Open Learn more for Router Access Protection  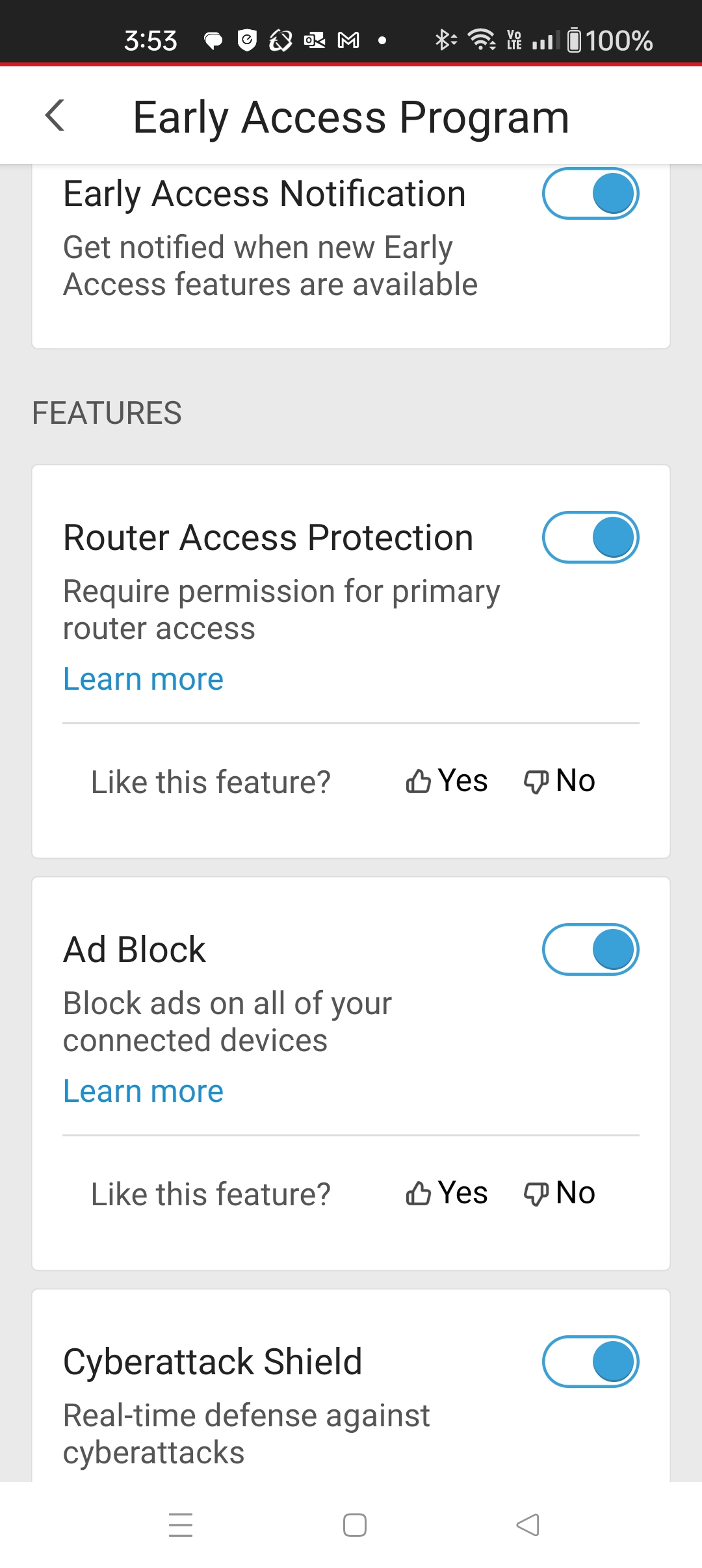pos(143,679)
